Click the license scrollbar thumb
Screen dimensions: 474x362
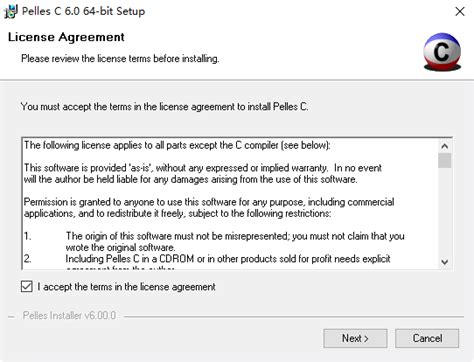445,160
